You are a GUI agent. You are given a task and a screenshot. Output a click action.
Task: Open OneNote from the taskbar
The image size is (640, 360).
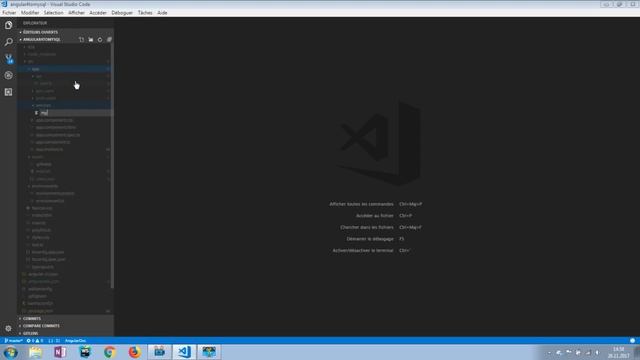[60, 352]
